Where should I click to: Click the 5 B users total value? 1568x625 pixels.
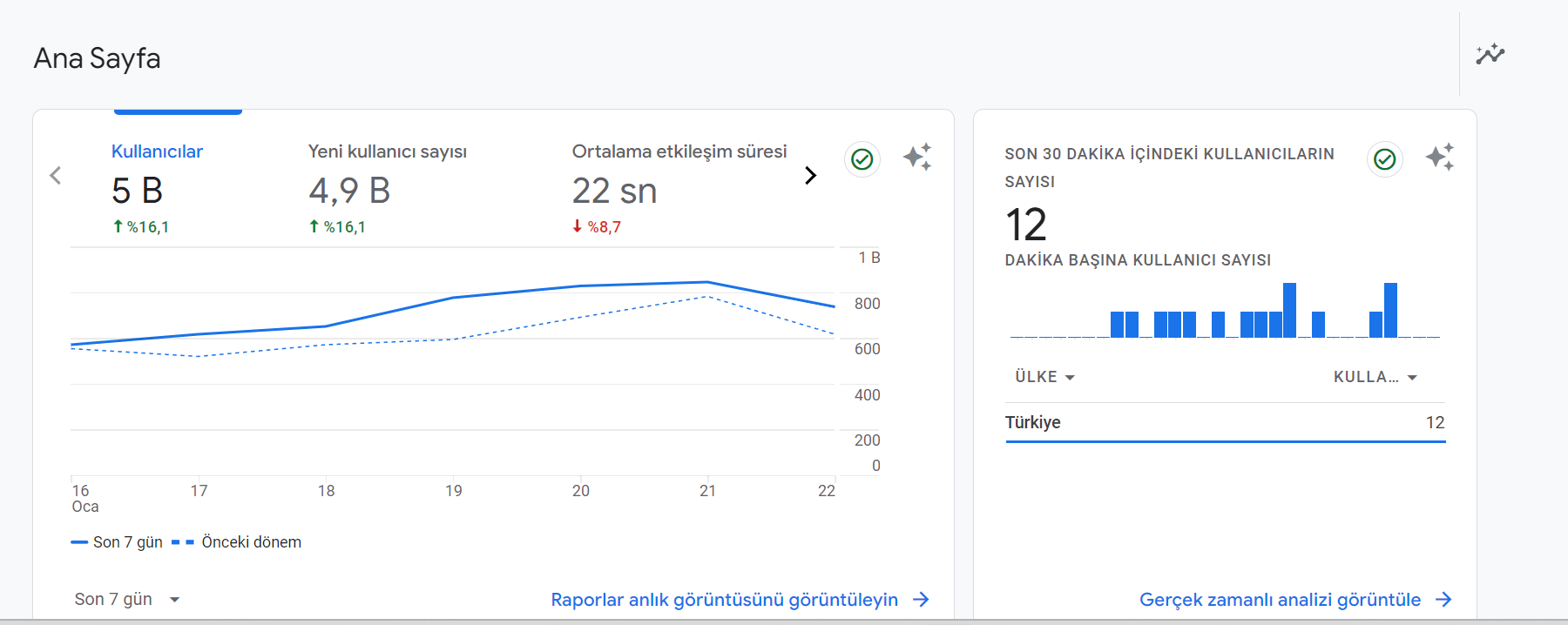(138, 191)
